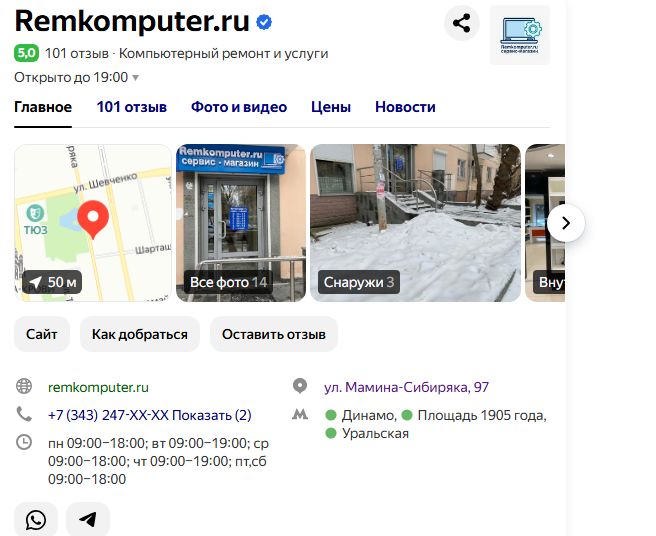Open the Telegram contact button

click(88, 519)
